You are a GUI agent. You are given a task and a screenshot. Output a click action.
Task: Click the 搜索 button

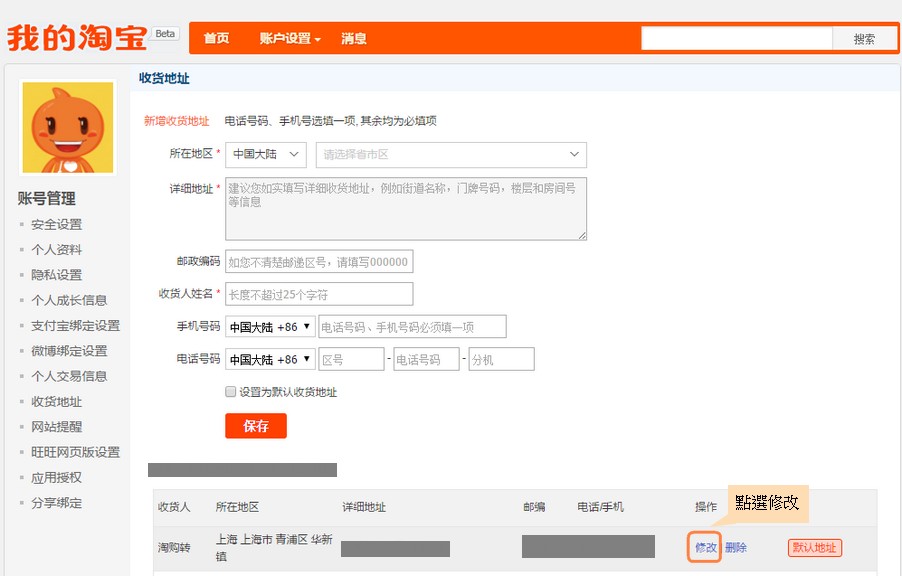[864, 39]
